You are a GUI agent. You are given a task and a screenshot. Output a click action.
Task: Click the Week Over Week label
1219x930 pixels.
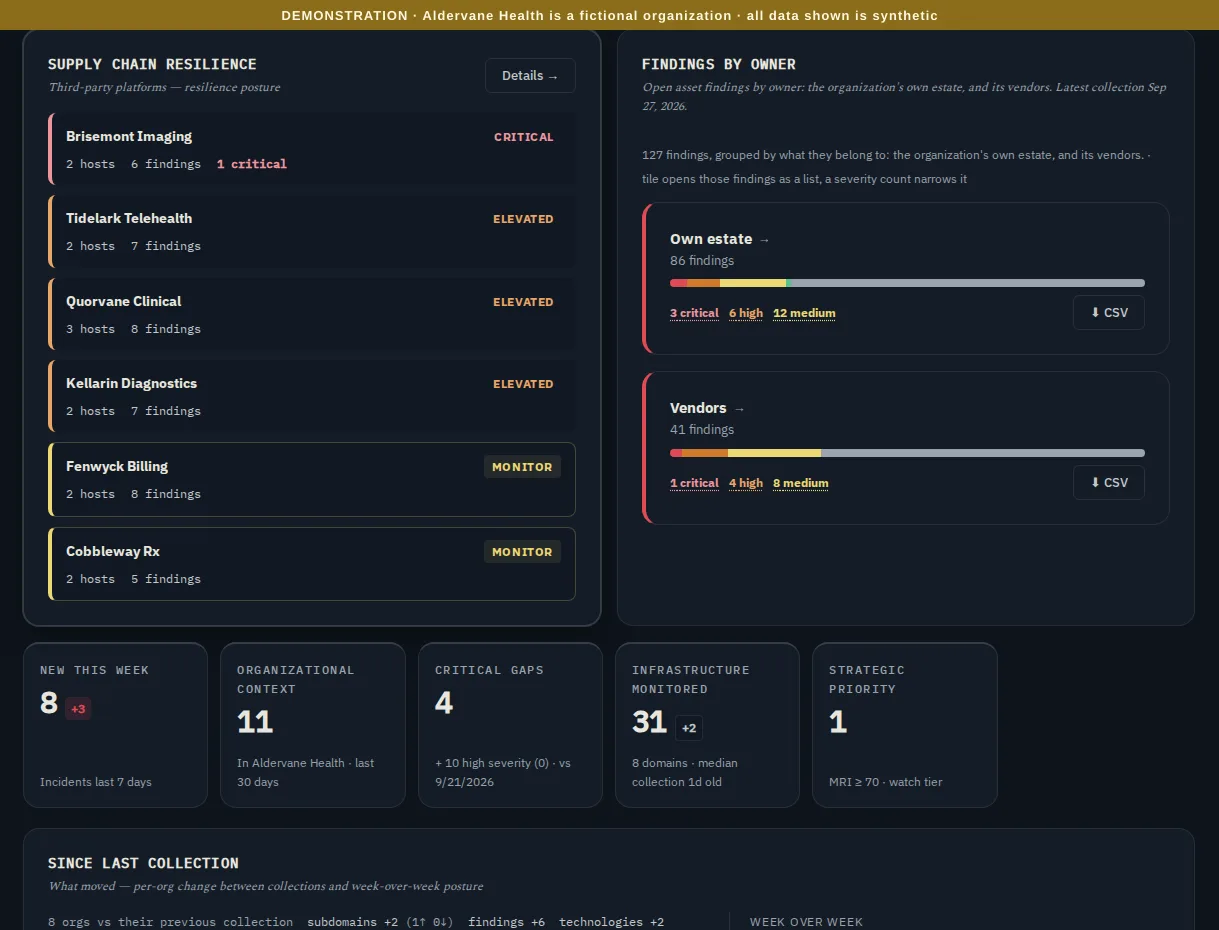(806, 922)
